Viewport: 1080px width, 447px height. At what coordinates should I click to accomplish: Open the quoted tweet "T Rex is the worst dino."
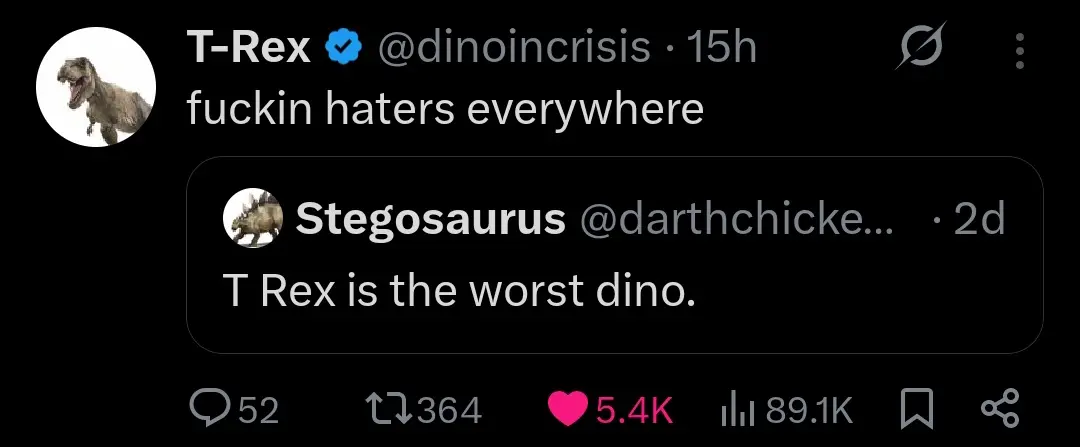457,290
